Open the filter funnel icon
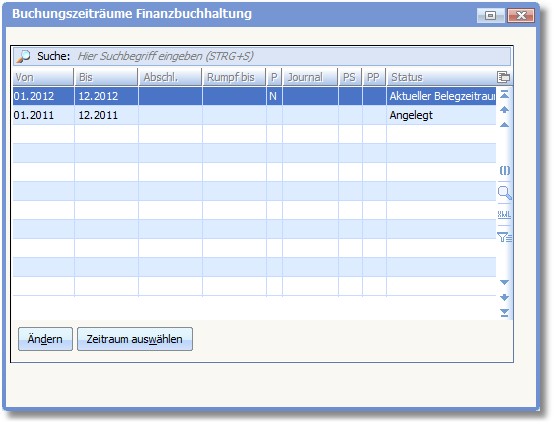This screenshot has height=425, width=554. (x=505, y=237)
